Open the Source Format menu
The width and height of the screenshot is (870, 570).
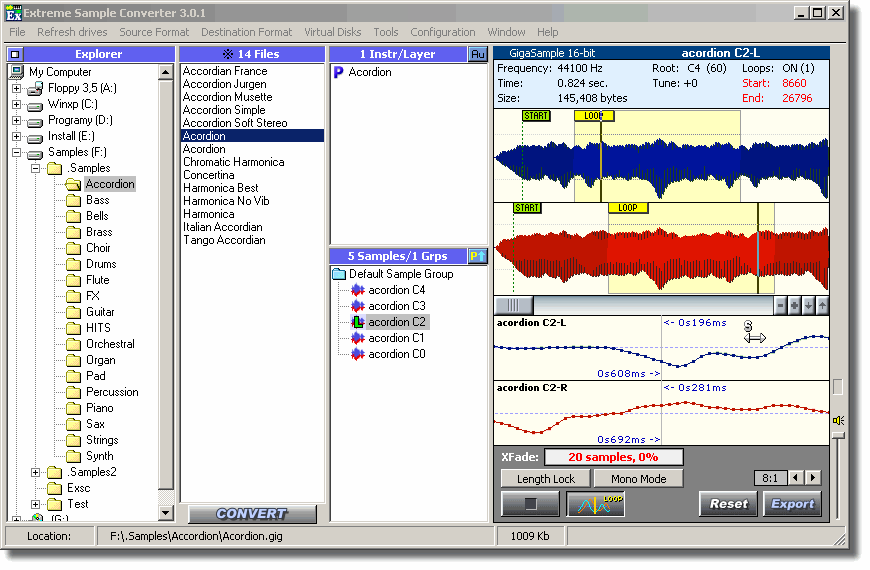coord(154,32)
